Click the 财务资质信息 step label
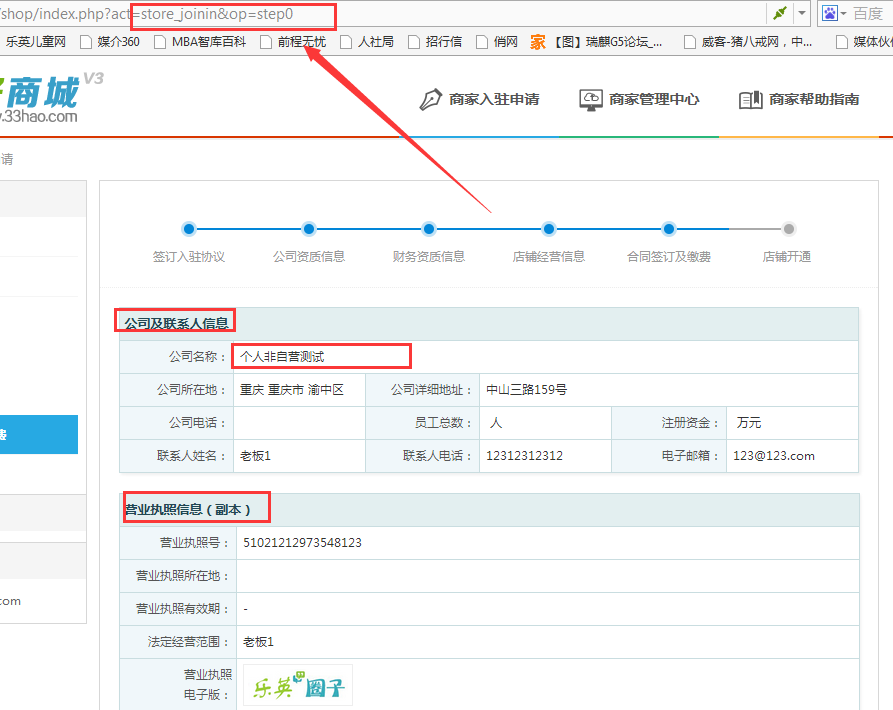Image resolution: width=893 pixels, height=710 pixels. [429, 257]
